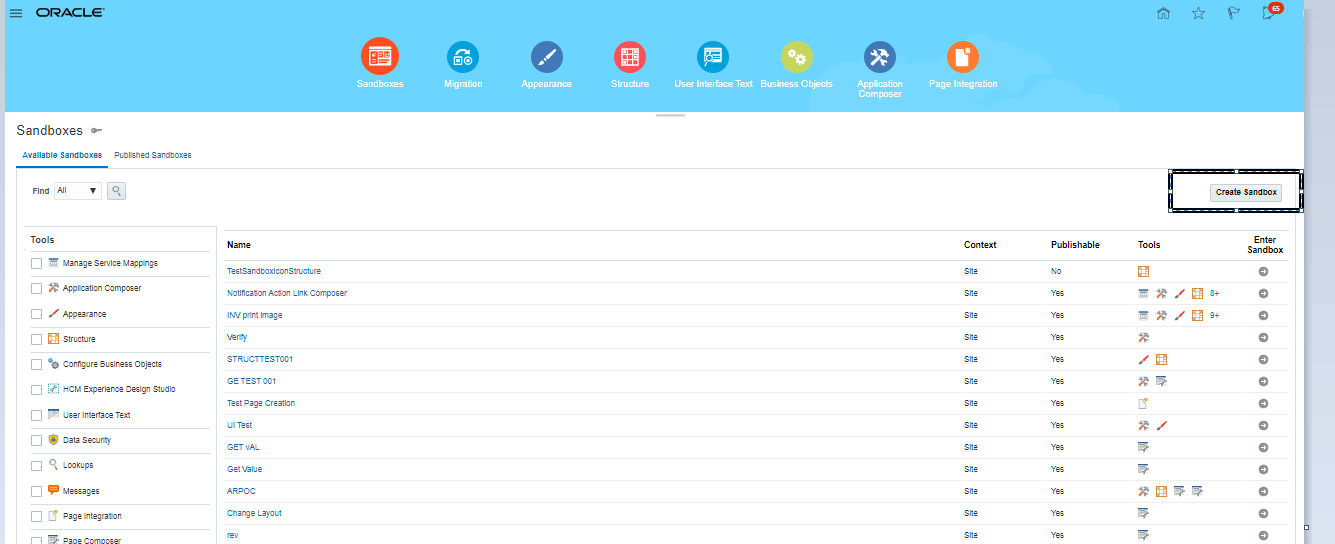Image resolution: width=1335 pixels, height=544 pixels.
Task: Click the Create Sandbox button
Action: tap(1245, 192)
